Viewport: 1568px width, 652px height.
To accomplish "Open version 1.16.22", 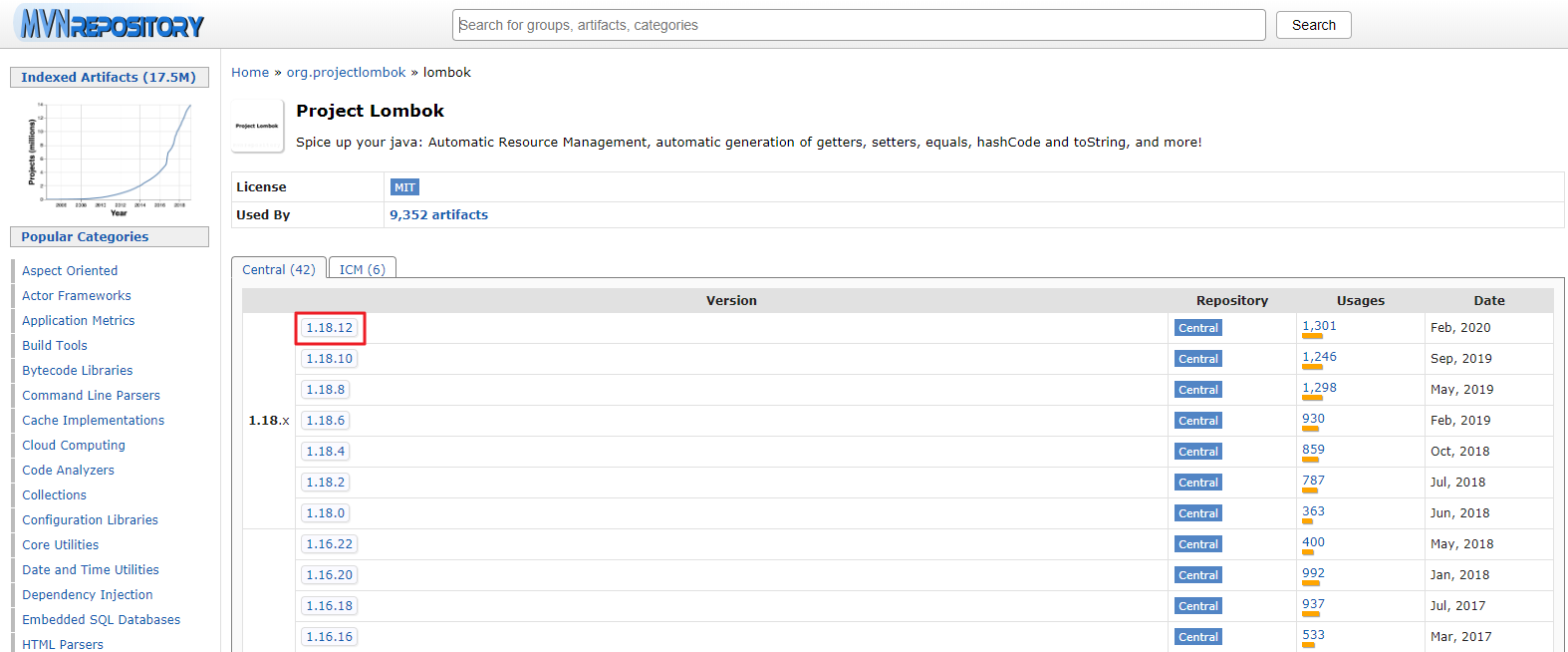I will [x=330, y=544].
